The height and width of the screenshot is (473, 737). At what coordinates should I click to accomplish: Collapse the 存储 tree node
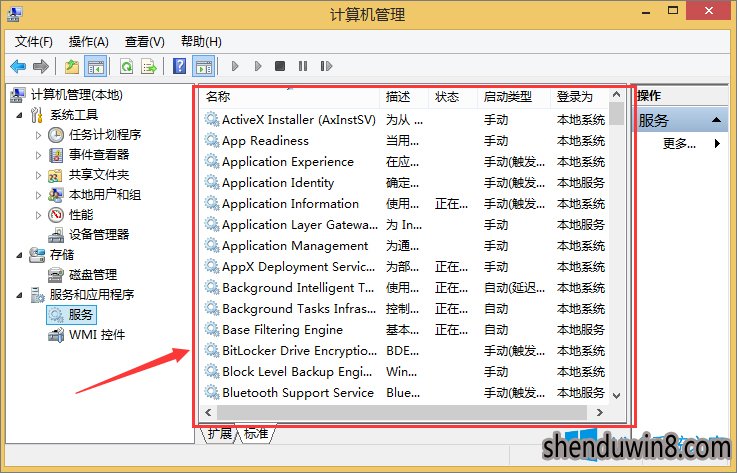tap(20, 255)
